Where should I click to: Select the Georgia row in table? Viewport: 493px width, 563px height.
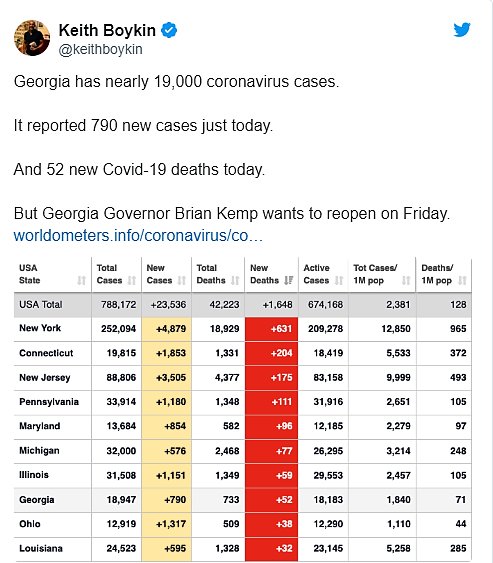click(243, 500)
